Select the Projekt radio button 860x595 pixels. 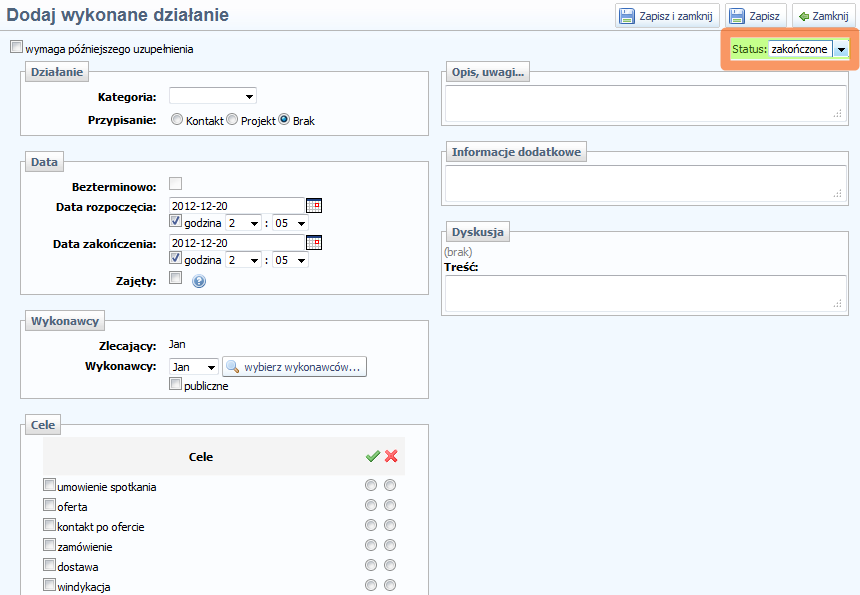[x=232, y=120]
